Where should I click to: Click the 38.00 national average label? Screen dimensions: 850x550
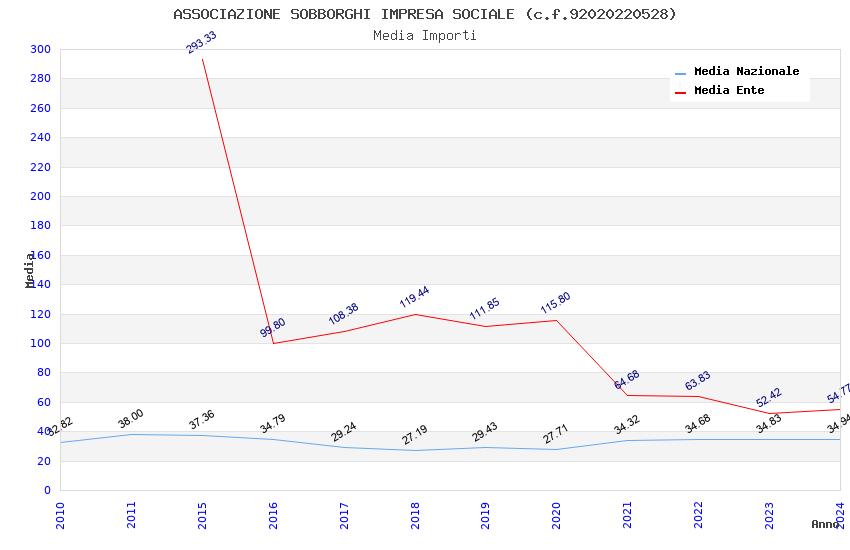pyautogui.click(x=131, y=418)
